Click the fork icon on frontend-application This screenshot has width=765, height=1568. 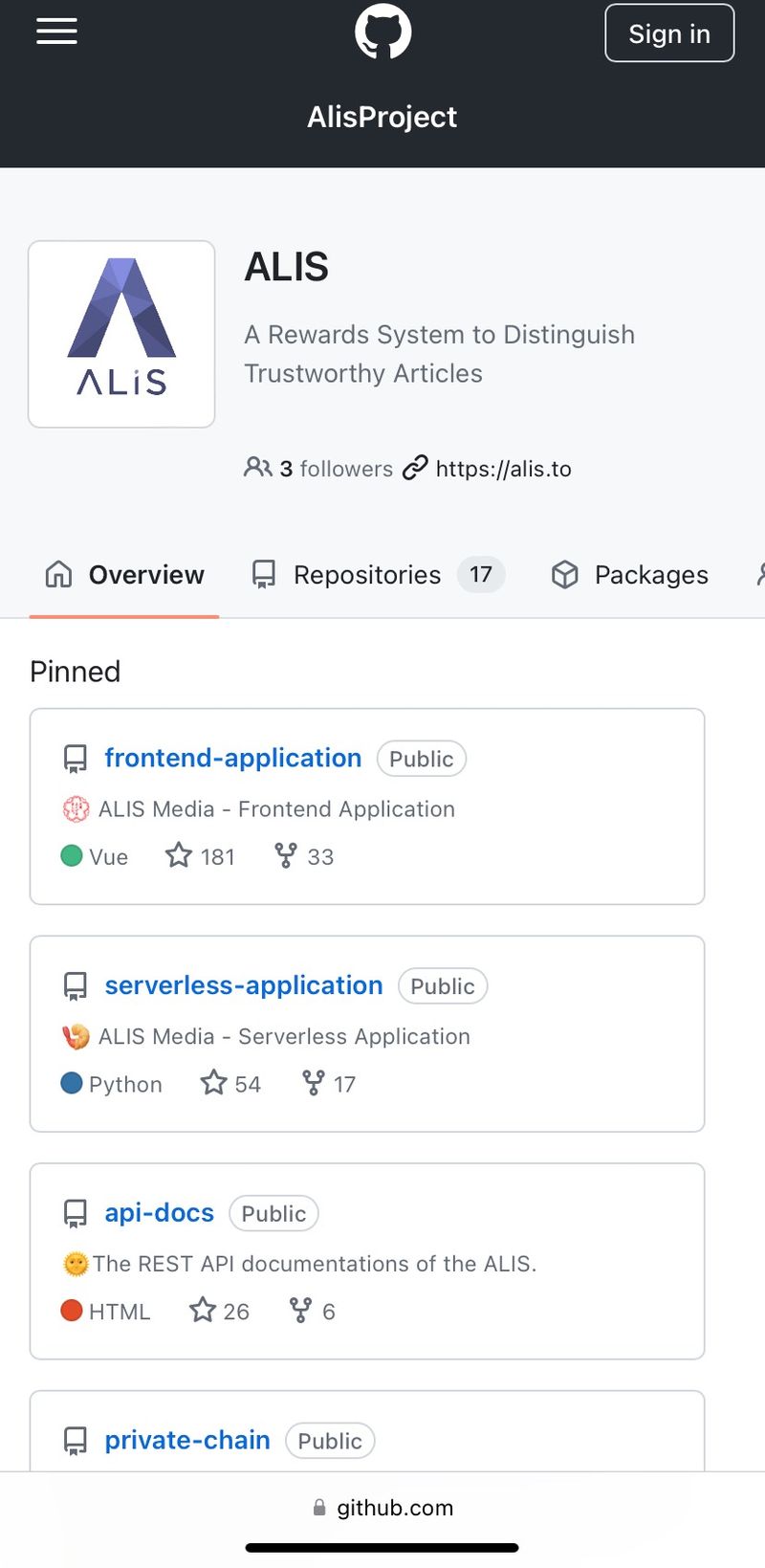tap(285, 855)
